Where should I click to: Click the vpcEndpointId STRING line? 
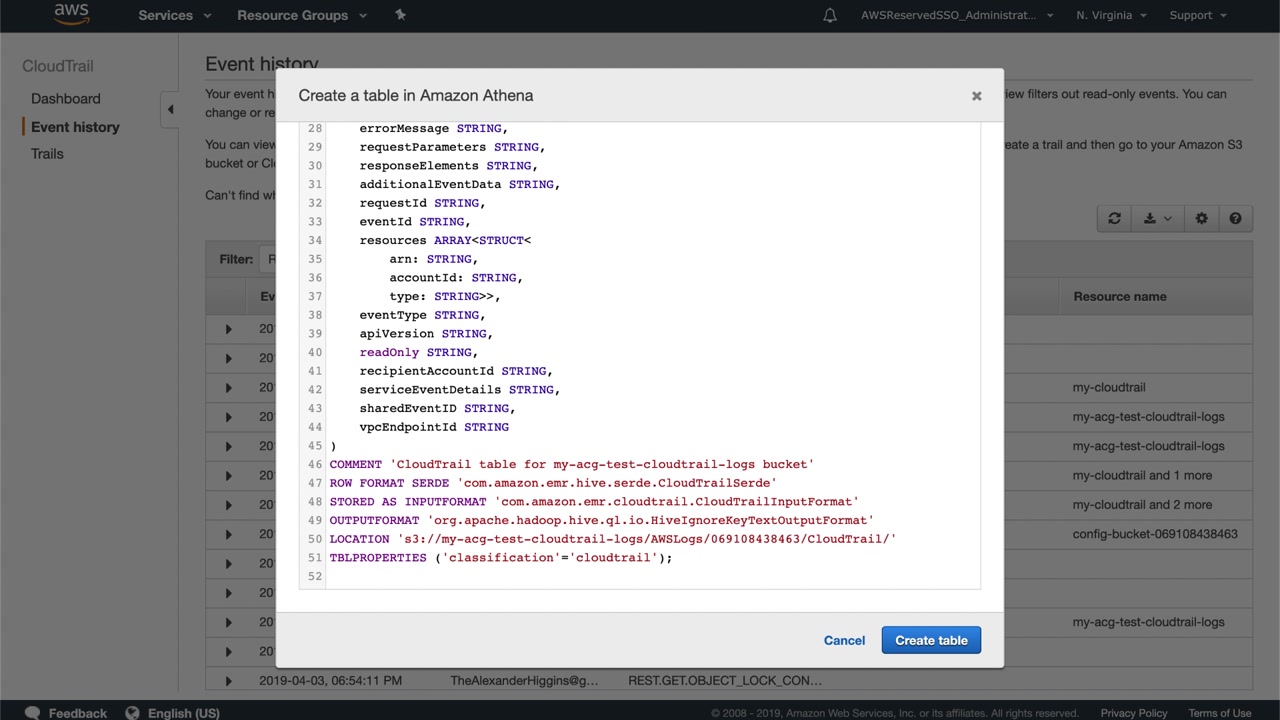(x=434, y=427)
